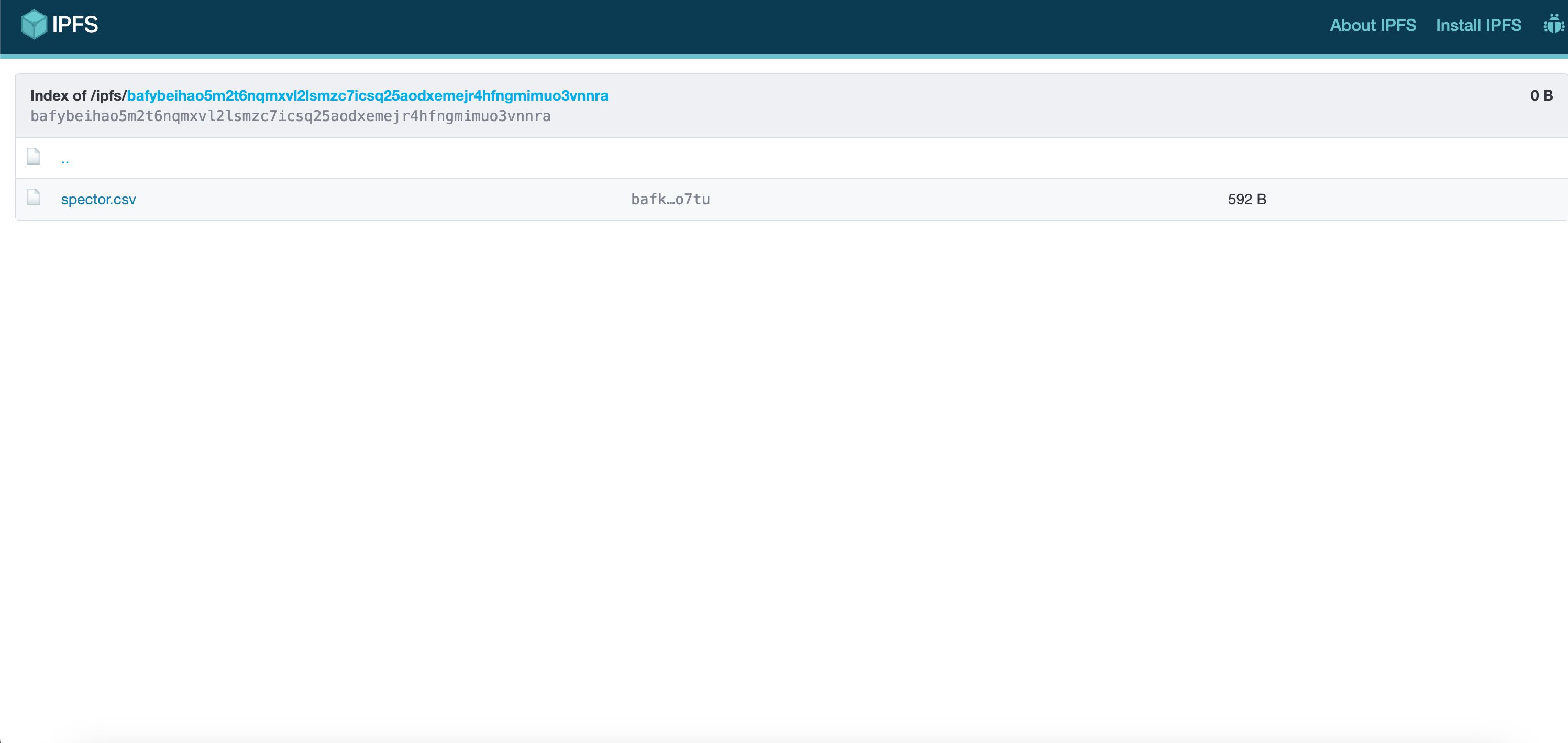The image size is (1568, 743).
Task: Click the IPFS header title text
Action: (75, 24)
